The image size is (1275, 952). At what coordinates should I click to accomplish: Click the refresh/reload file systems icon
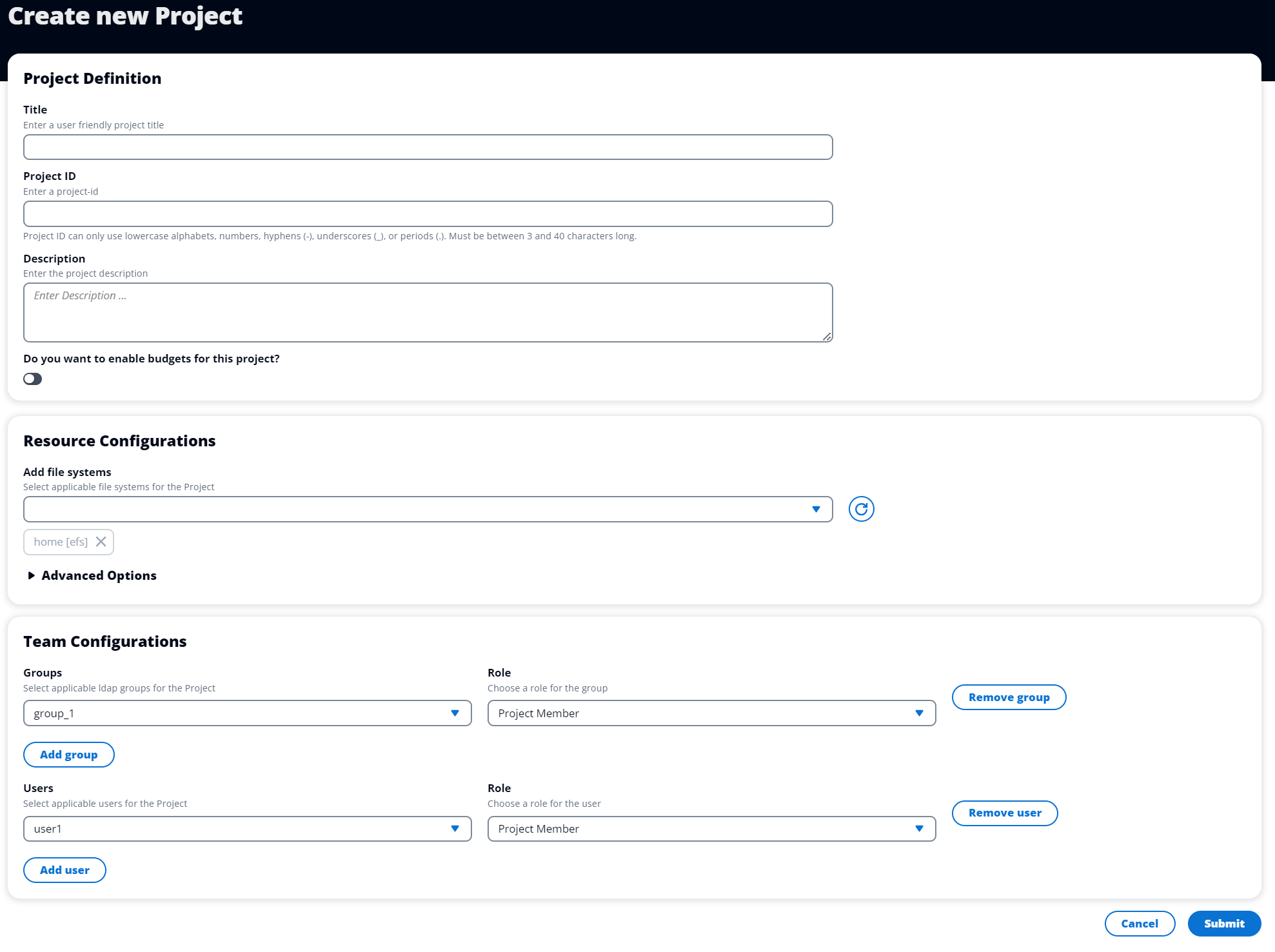[861, 508]
